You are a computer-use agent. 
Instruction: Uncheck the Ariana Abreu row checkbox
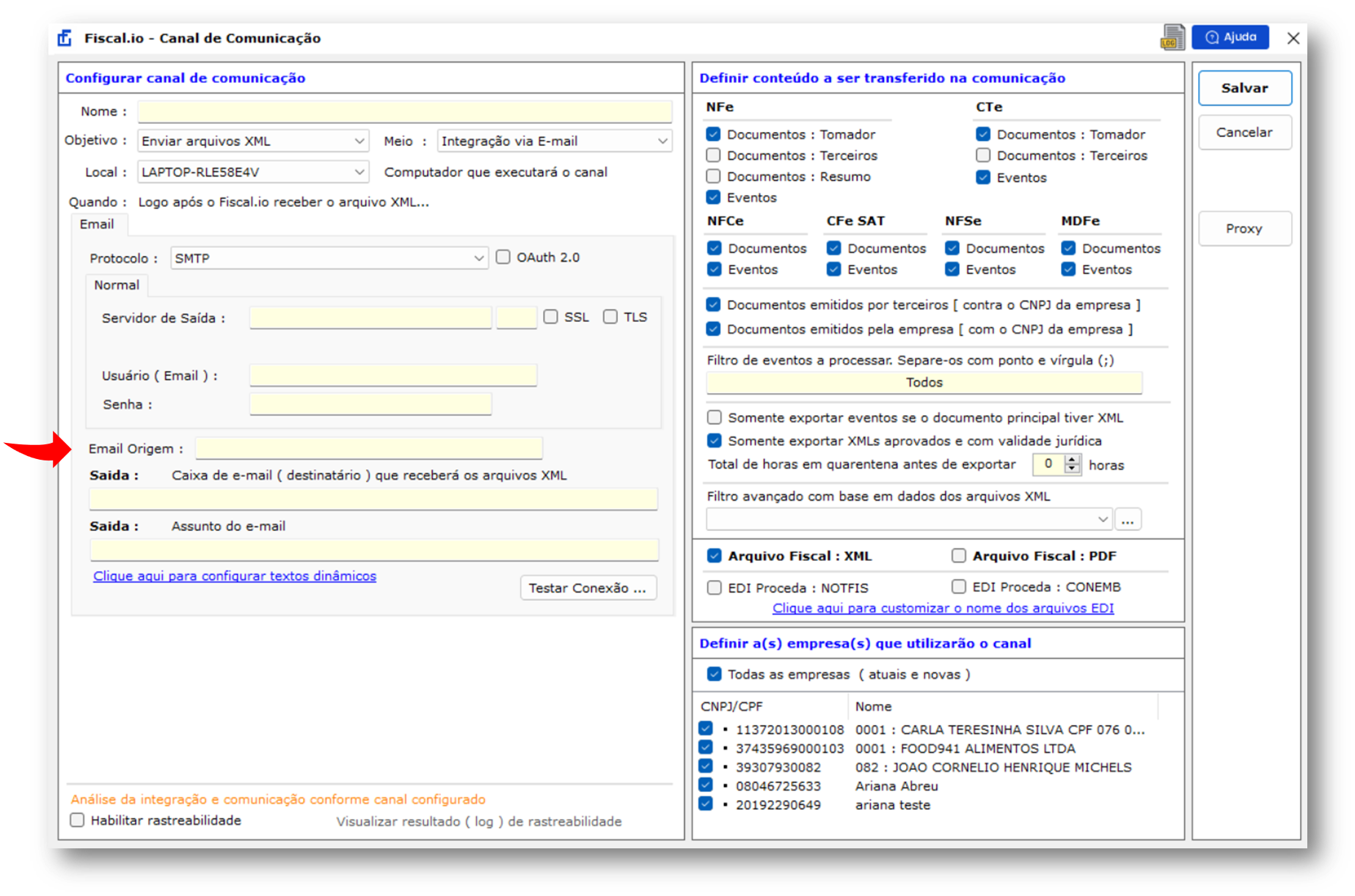(706, 785)
